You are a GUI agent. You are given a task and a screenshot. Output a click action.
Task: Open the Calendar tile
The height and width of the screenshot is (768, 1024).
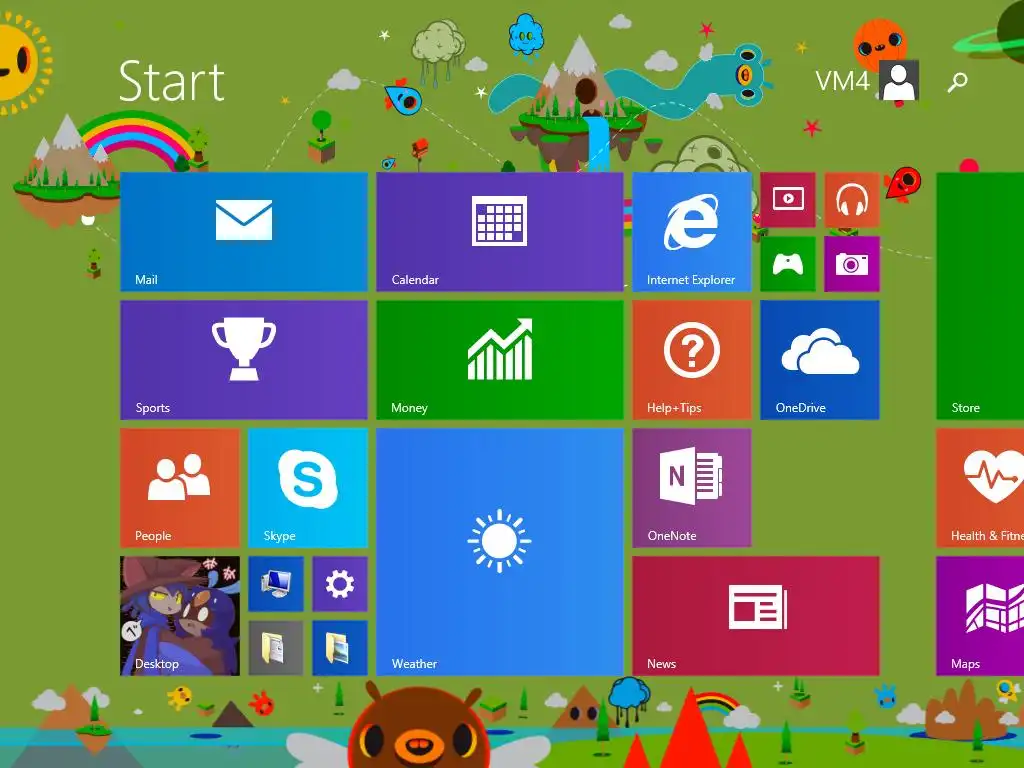click(500, 231)
